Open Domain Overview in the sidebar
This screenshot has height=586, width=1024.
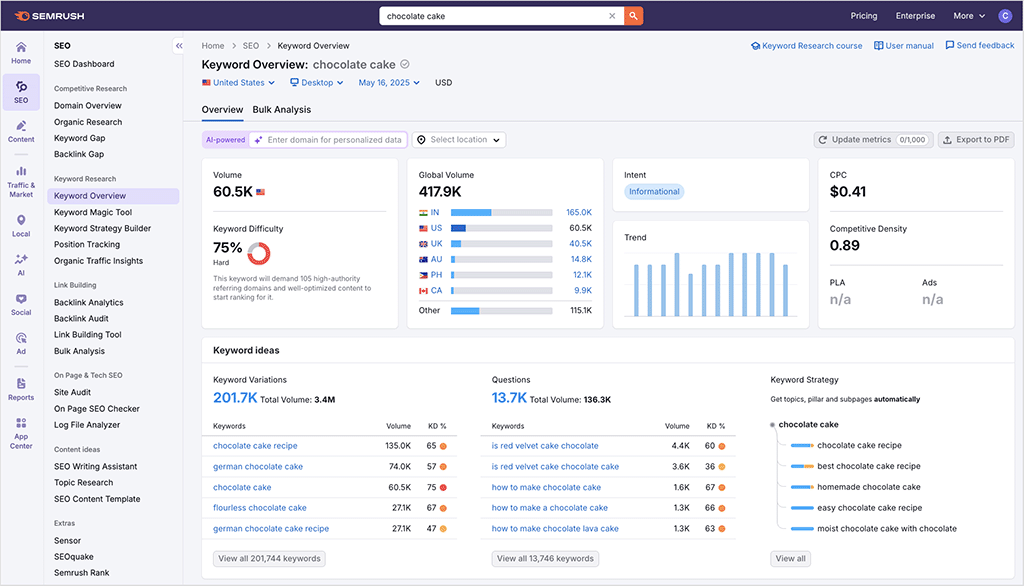(x=88, y=106)
